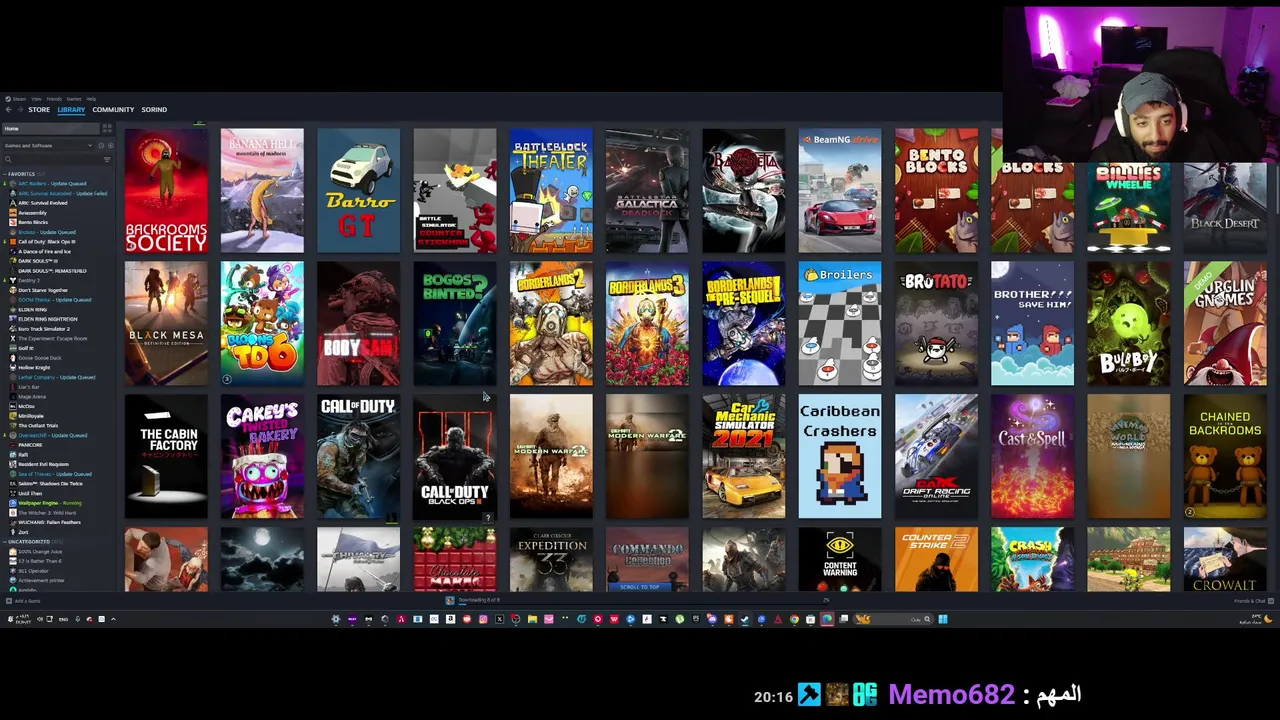The width and height of the screenshot is (1280, 720).
Task: Open The Cabin Factory cover
Action: 166,456
